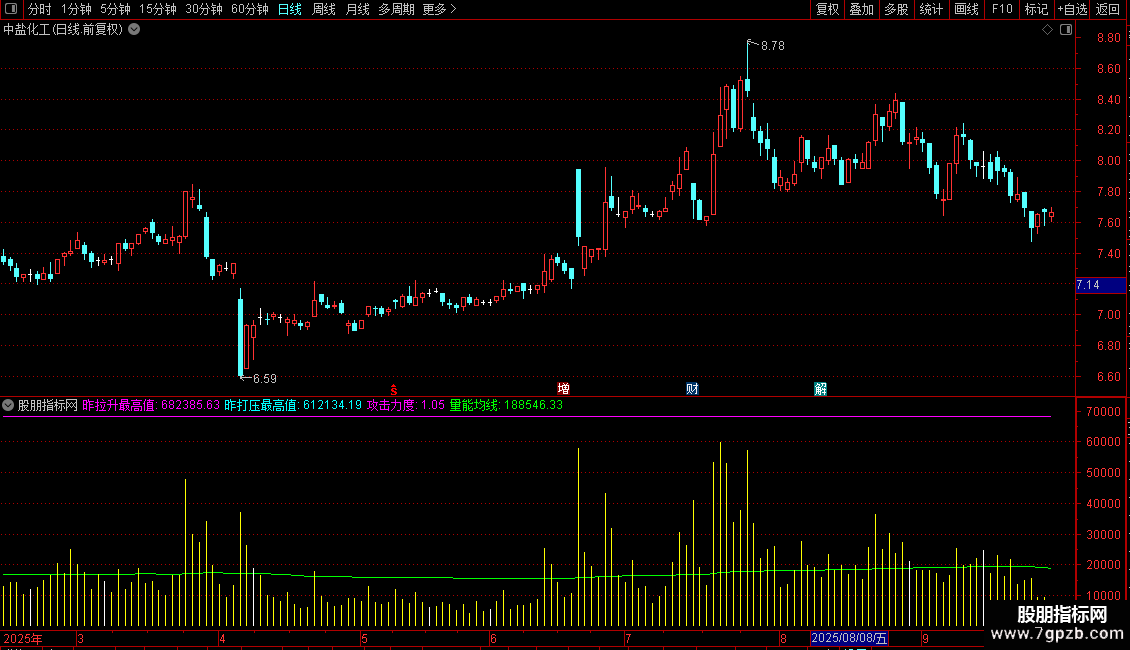The height and width of the screenshot is (650, 1130).
Task: Select the 1分钟 period
Action: click(x=76, y=9)
